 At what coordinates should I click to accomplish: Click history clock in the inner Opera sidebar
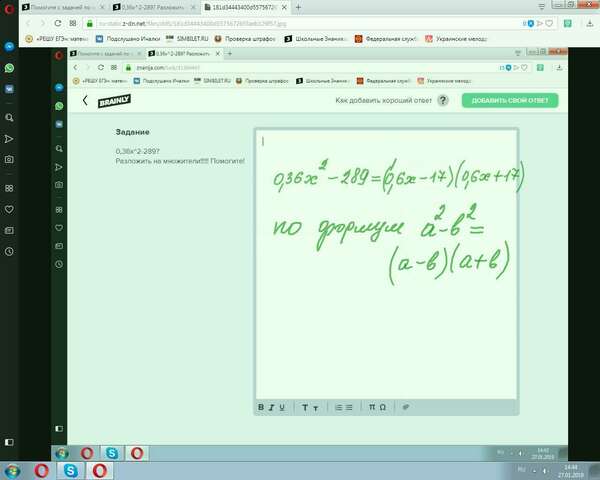59,264
